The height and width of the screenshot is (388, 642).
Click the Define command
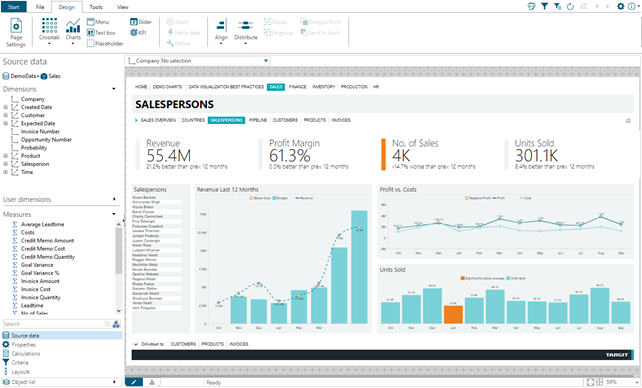coord(179,43)
